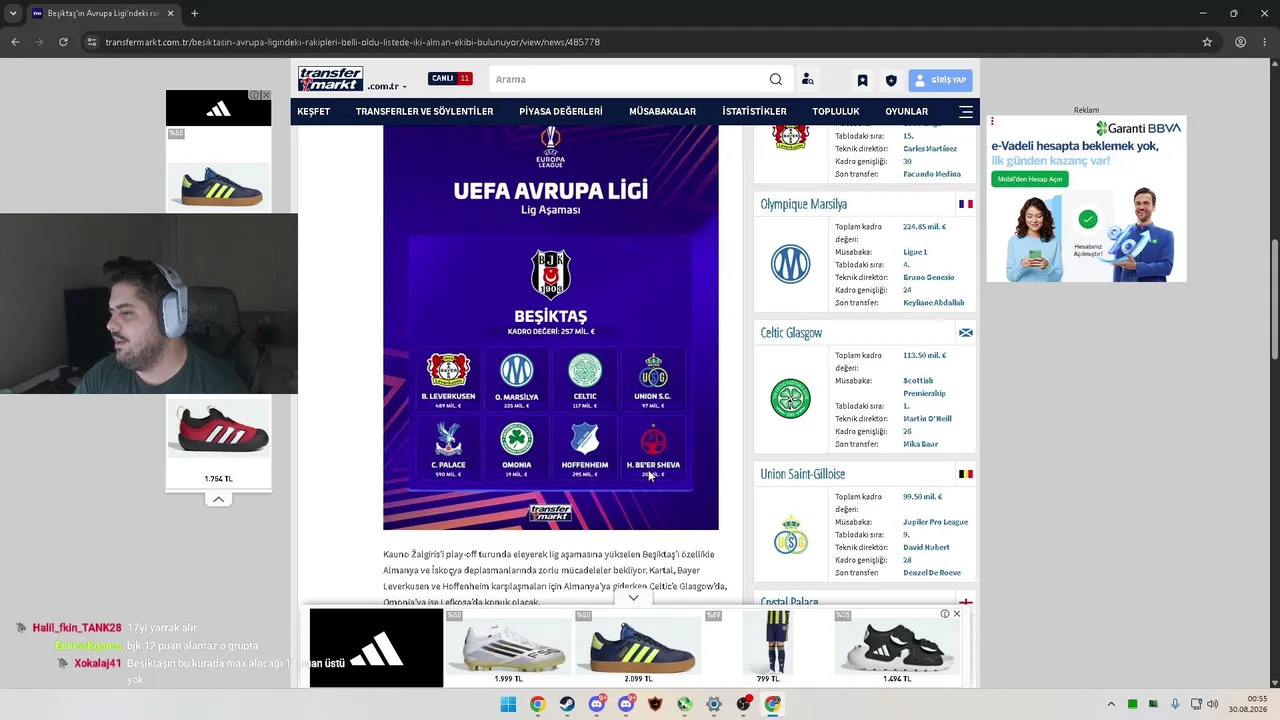Open the Keyliane Abdallah player link

click(x=933, y=303)
